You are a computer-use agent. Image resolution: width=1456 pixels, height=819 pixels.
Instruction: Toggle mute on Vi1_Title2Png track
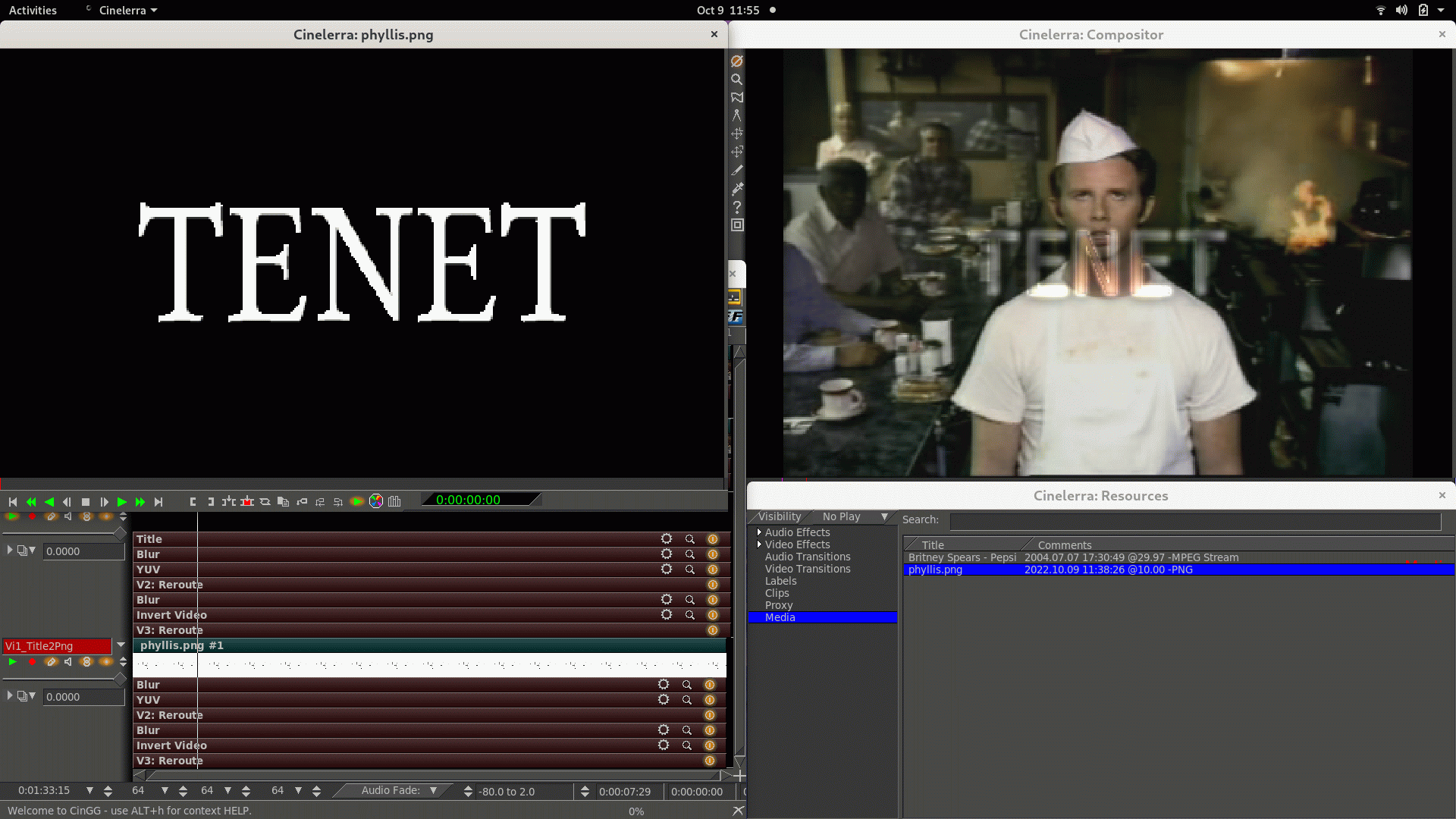coord(68,662)
